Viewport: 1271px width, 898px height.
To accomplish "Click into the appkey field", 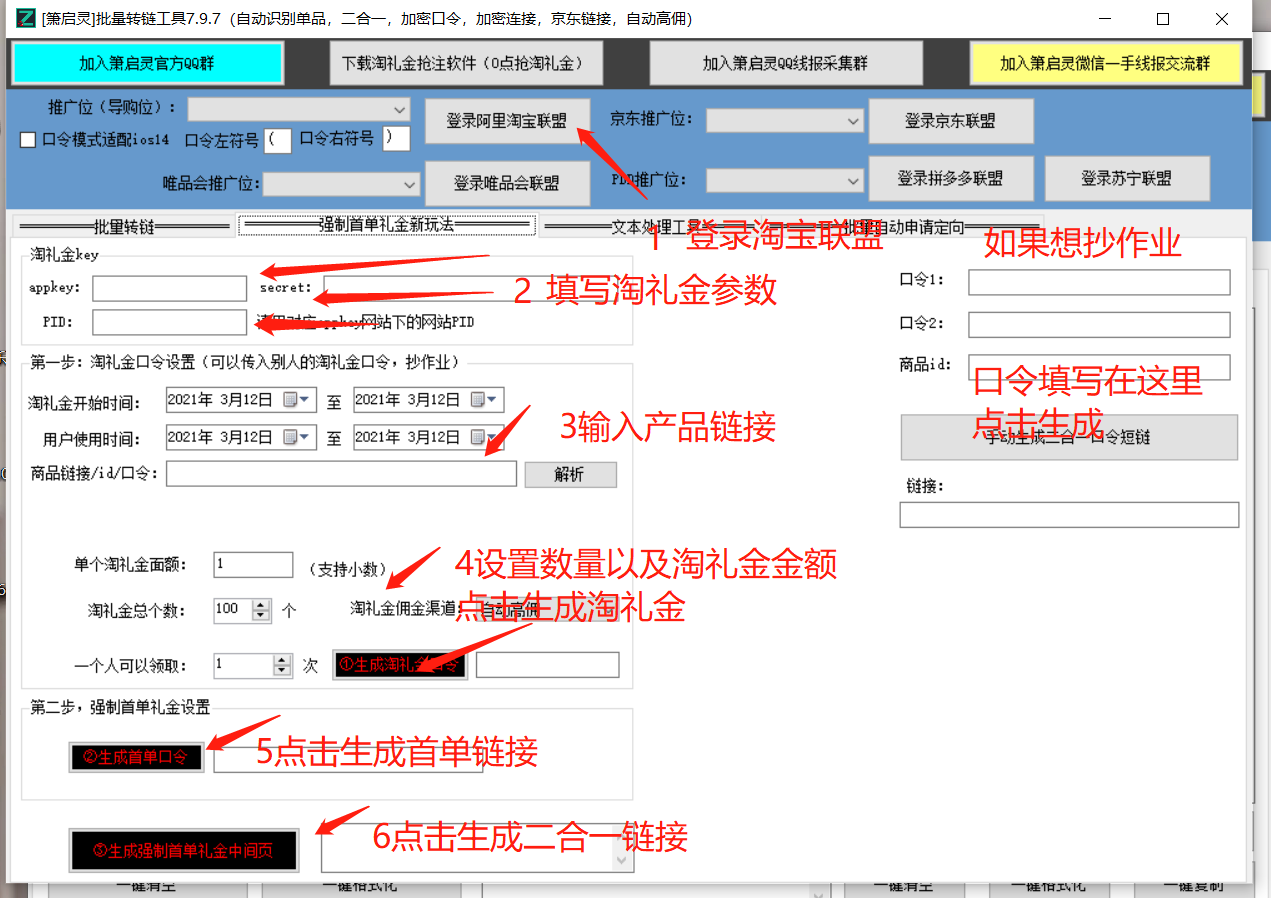I will coord(169,288).
